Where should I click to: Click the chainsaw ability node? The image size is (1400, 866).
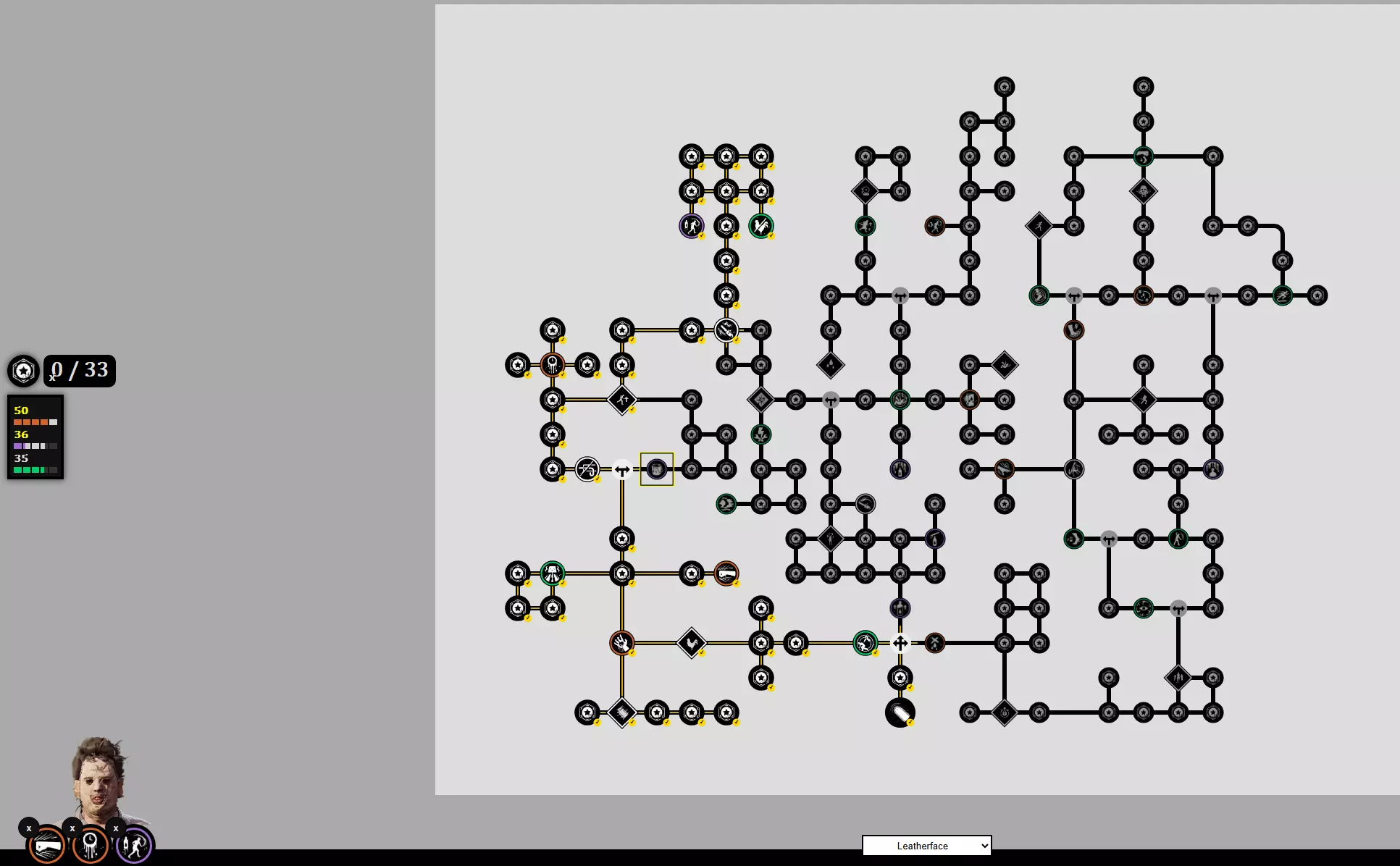[x=726, y=330]
